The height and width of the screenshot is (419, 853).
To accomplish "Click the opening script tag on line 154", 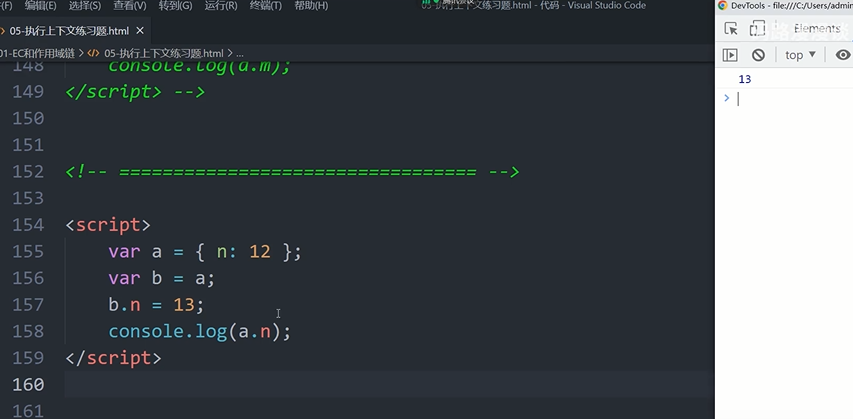I will pos(108,225).
